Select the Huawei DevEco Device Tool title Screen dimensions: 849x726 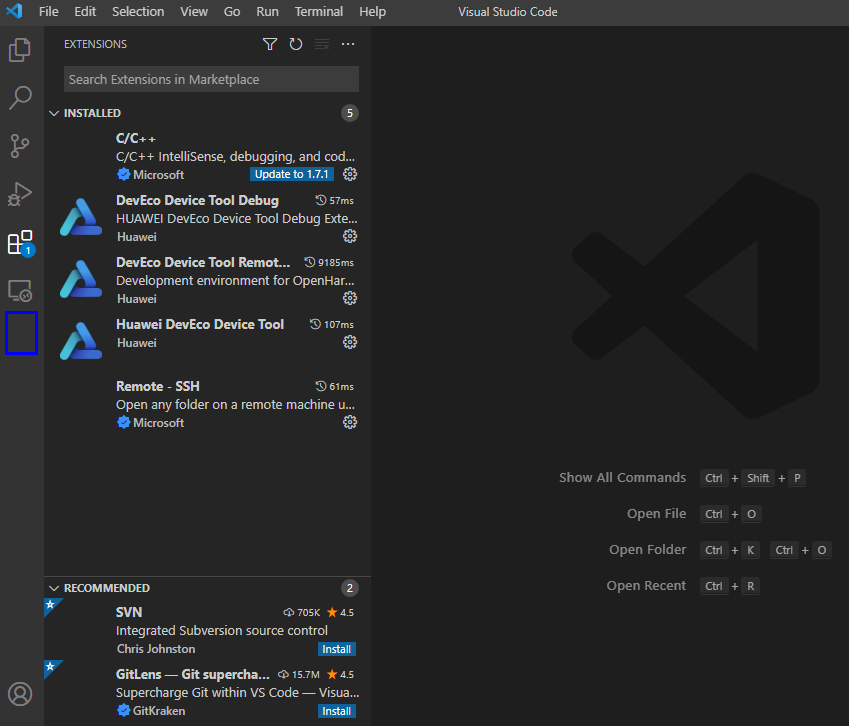click(x=200, y=324)
